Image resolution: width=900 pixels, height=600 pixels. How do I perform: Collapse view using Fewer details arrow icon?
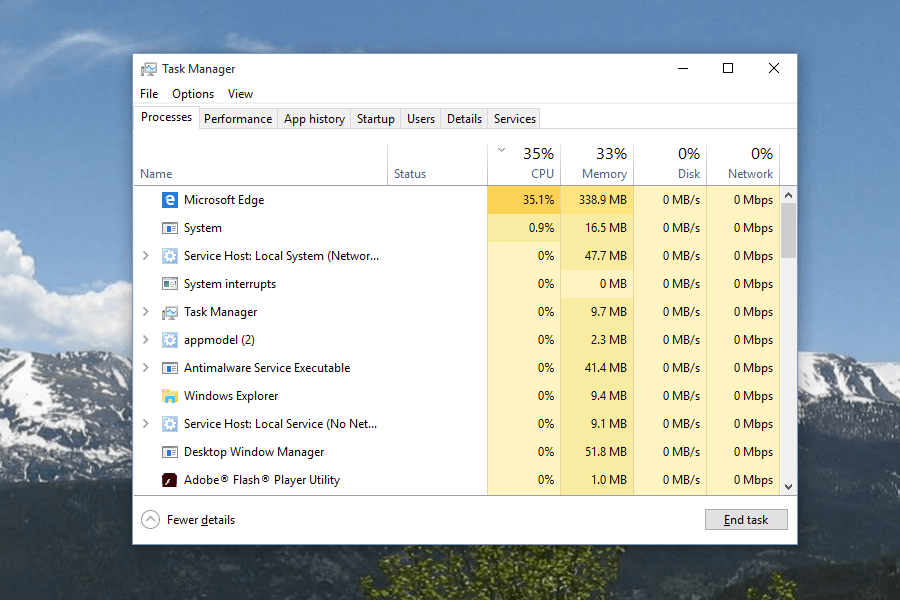(150, 520)
